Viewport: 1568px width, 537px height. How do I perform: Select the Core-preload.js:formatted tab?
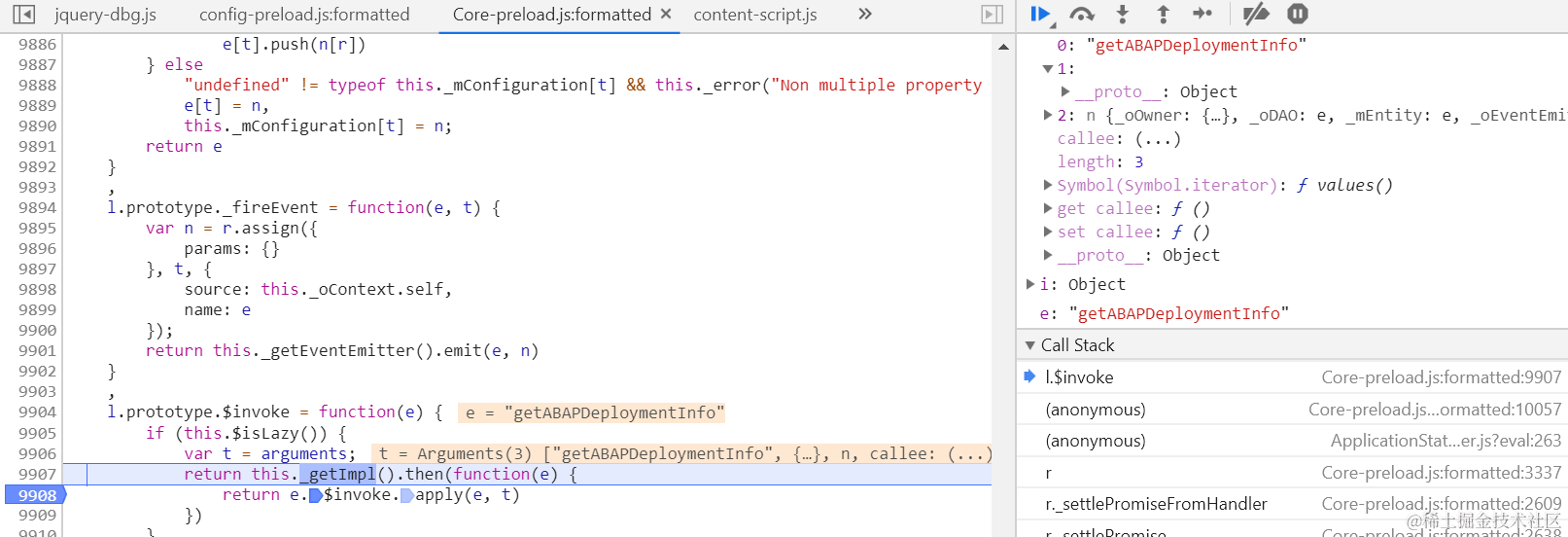pos(552,15)
